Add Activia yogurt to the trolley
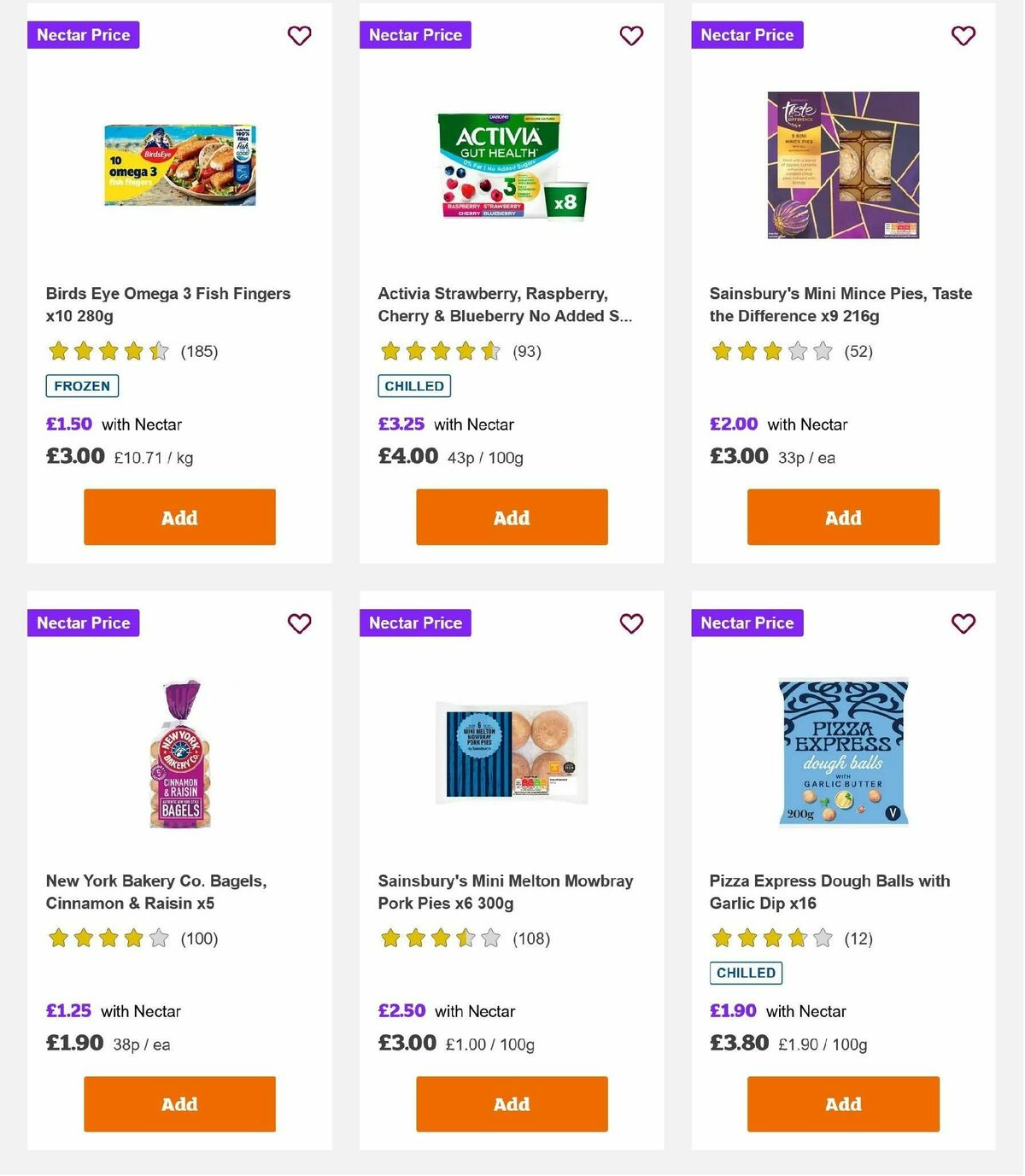Image resolution: width=1025 pixels, height=1176 pixels. [511, 517]
